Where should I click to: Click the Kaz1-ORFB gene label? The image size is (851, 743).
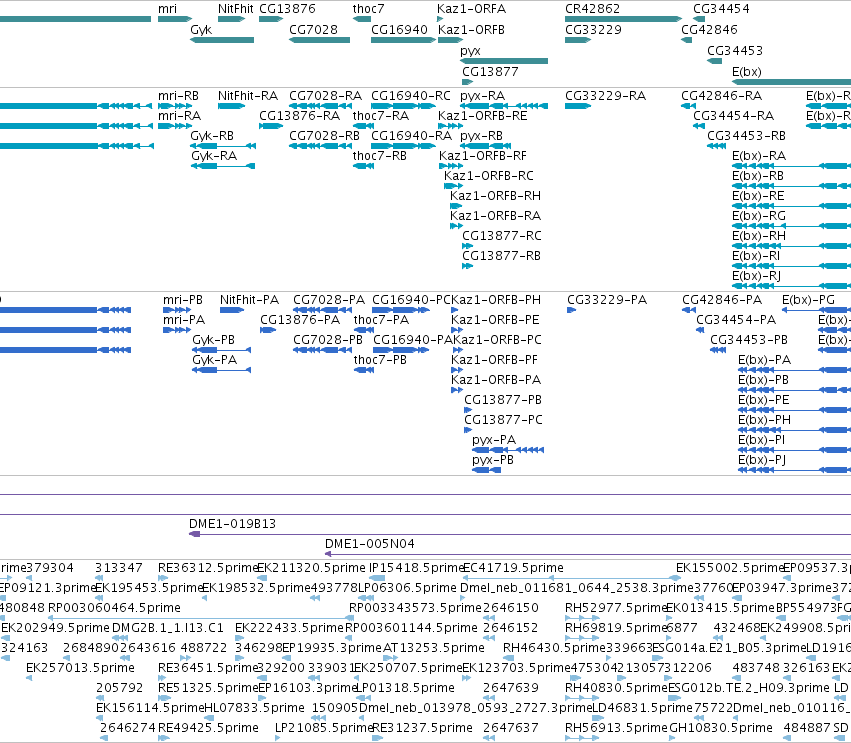point(471,30)
